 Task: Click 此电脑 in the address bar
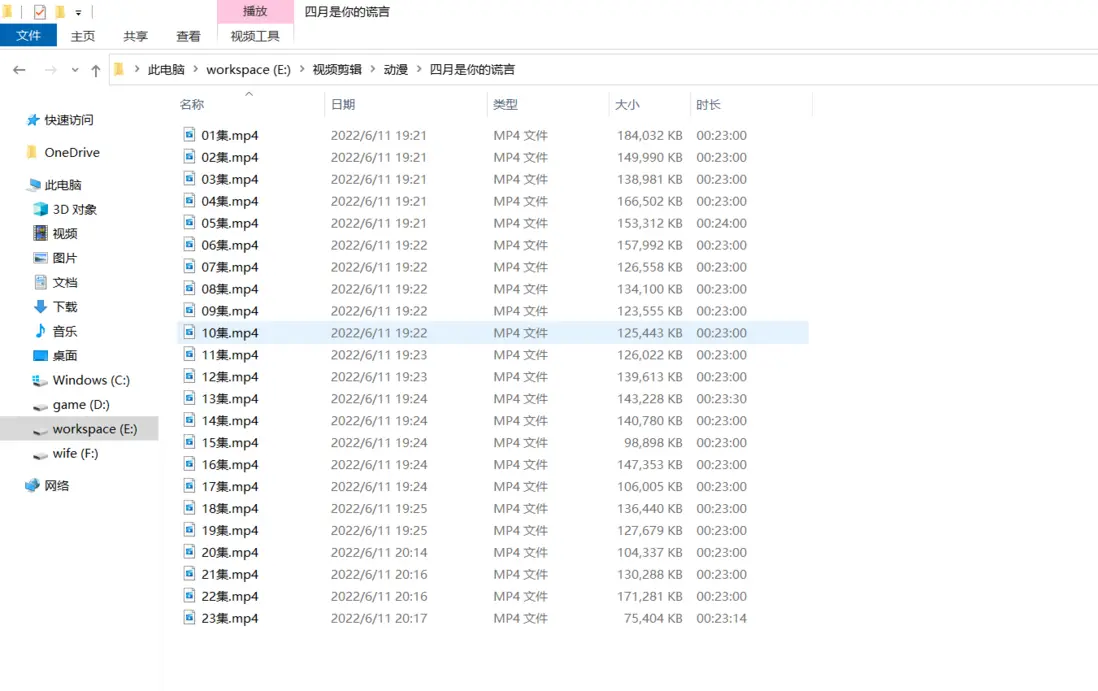(166, 69)
